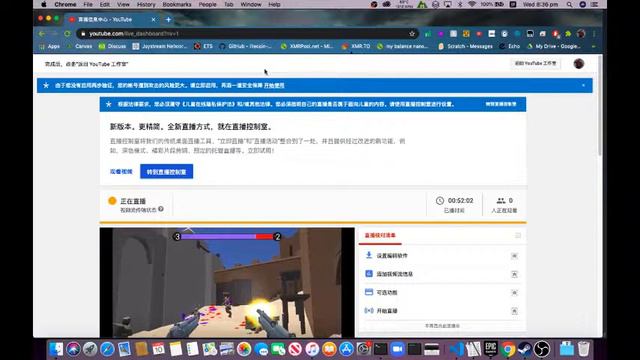Screen dimensions: 640x360
Task: Click the page vertical scrollbar
Action: (600, 106)
